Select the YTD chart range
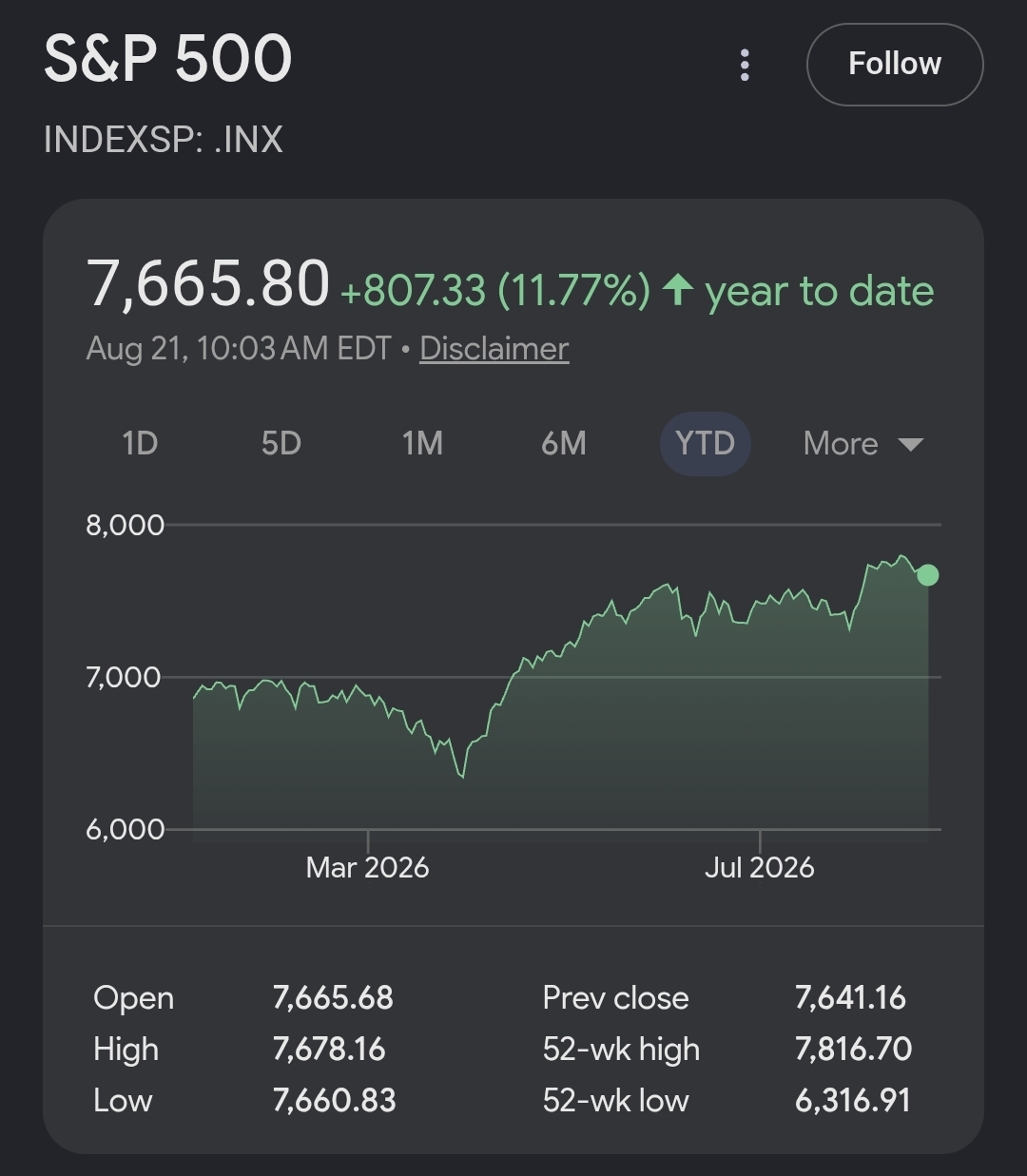This screenshot has height=1176, width=1027. 705,443
